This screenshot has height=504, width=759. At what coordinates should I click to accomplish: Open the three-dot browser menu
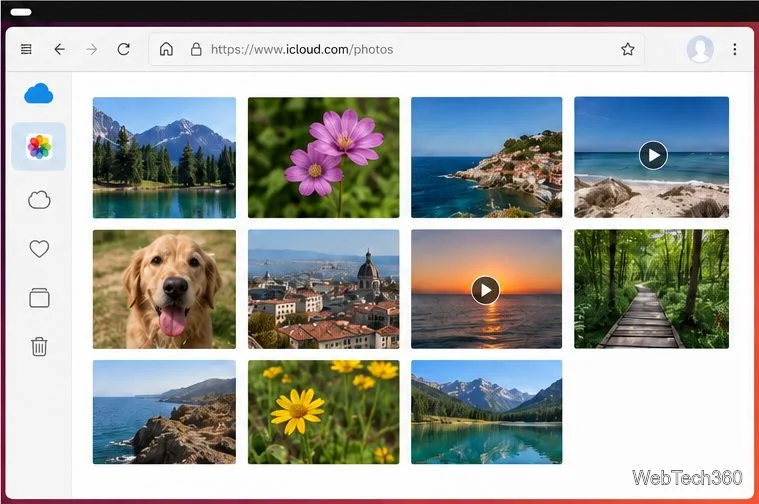tap(735, 49)
